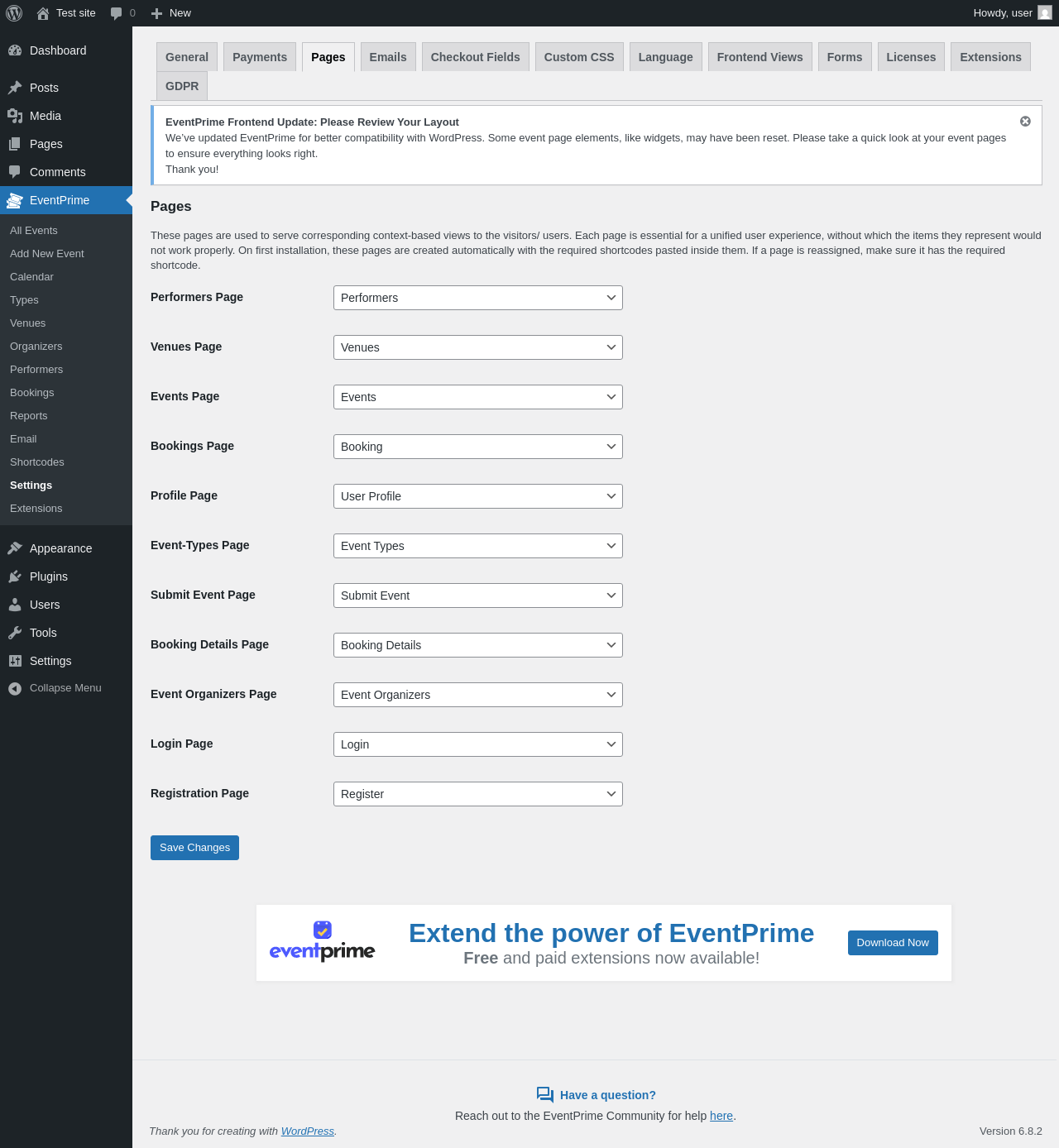The width and height of the screenshot is (1059, 1148).
Task: Switch to the GDPR tab
Action: (x=182, y=86)
